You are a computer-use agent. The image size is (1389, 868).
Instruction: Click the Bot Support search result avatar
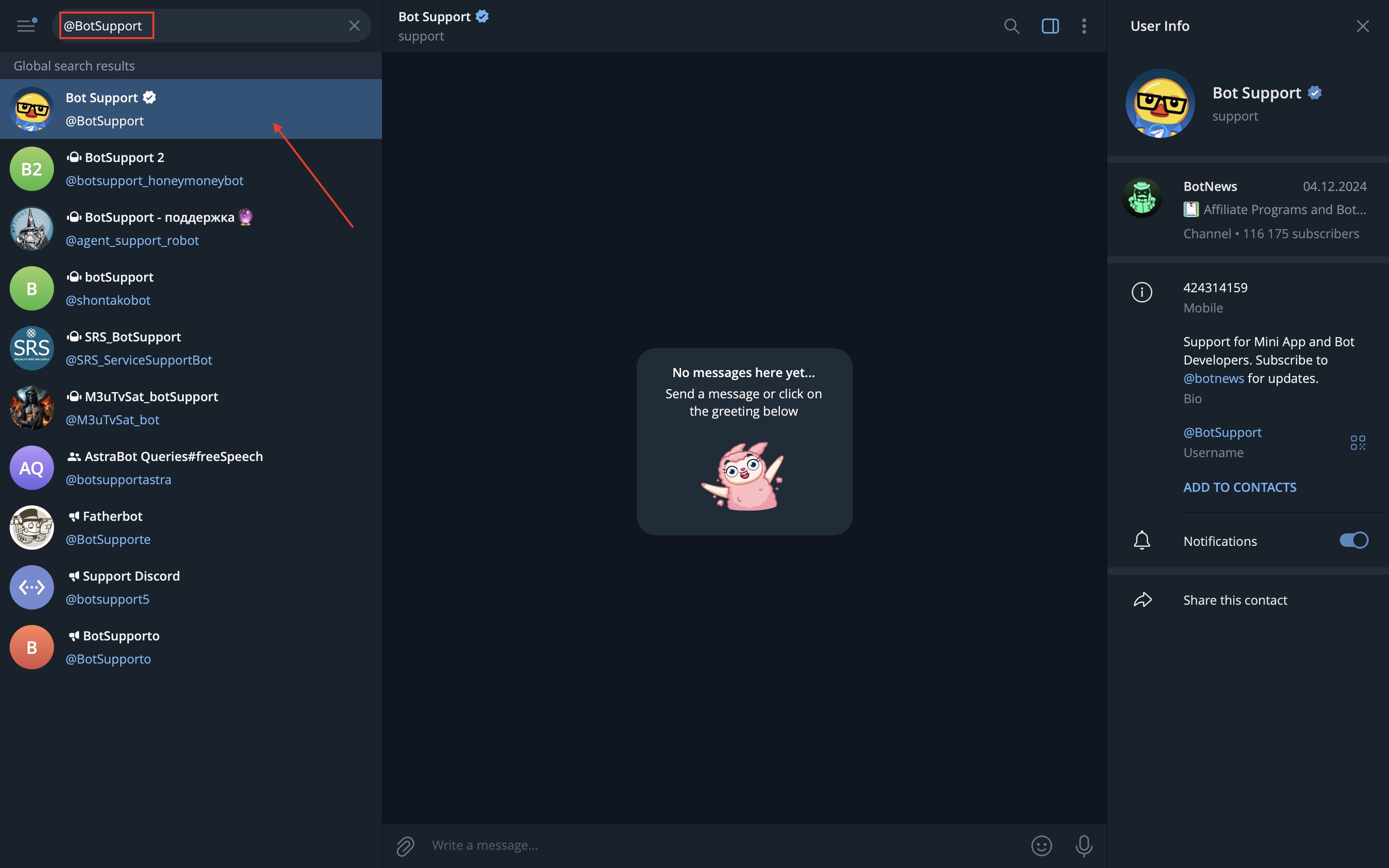(x=31, y=109)
